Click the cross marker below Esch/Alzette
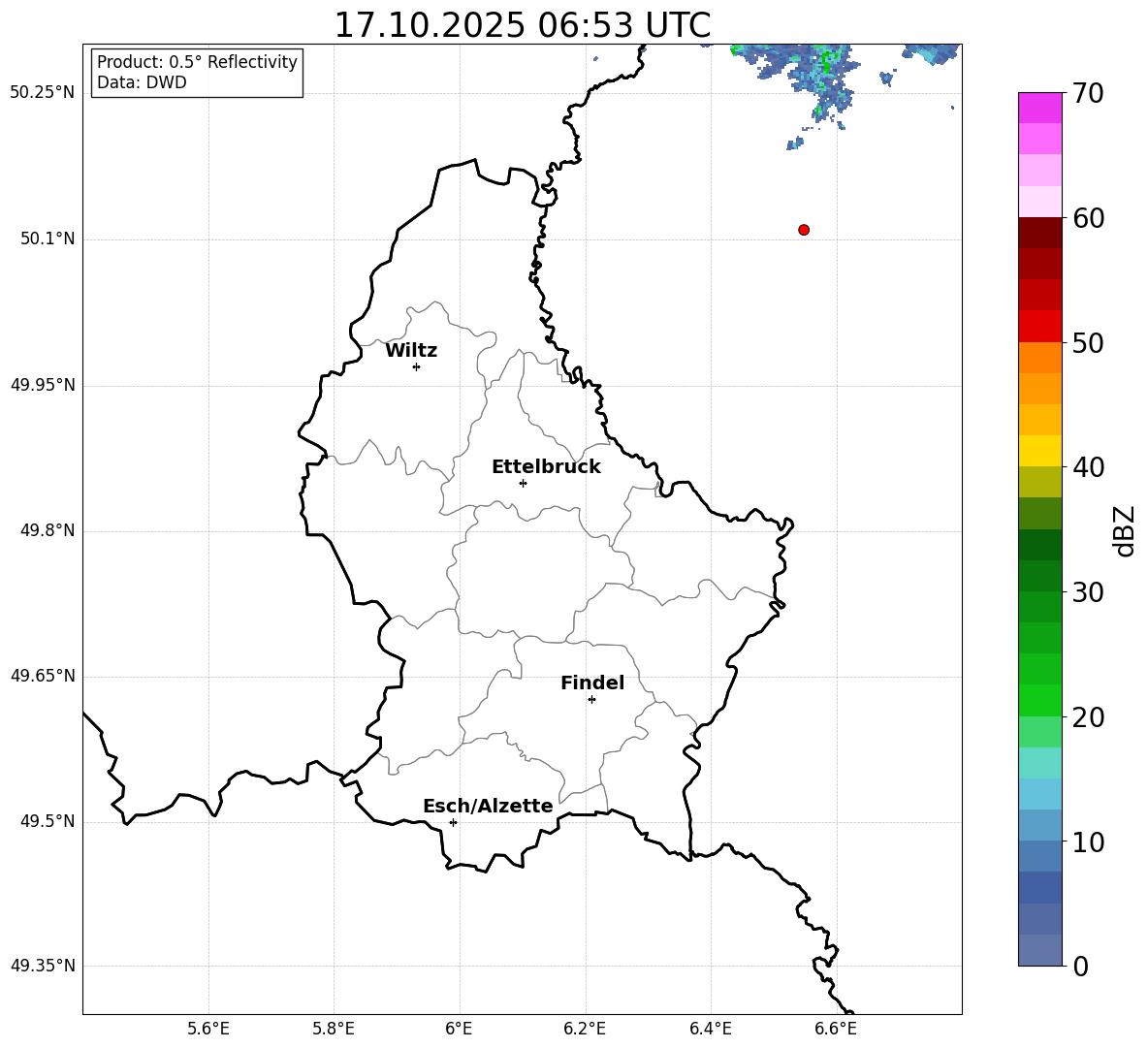Image resolution: width=1148 pixels, height=1048 pixels. (x=453, y=822)
